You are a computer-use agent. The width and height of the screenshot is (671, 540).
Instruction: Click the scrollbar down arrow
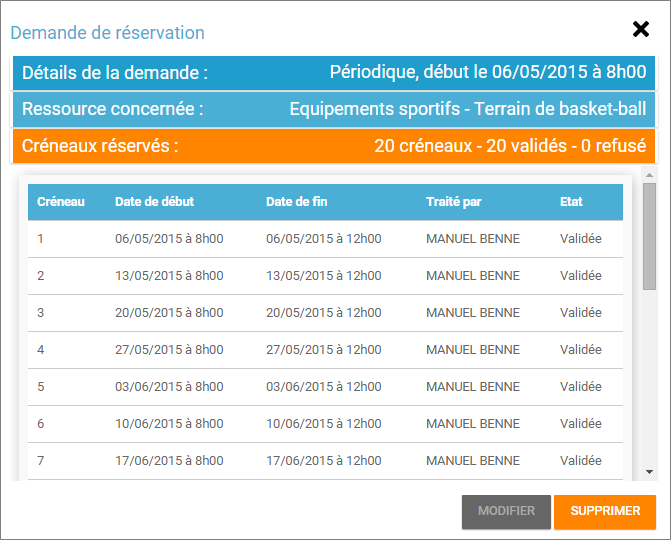(x=649, y=471)
